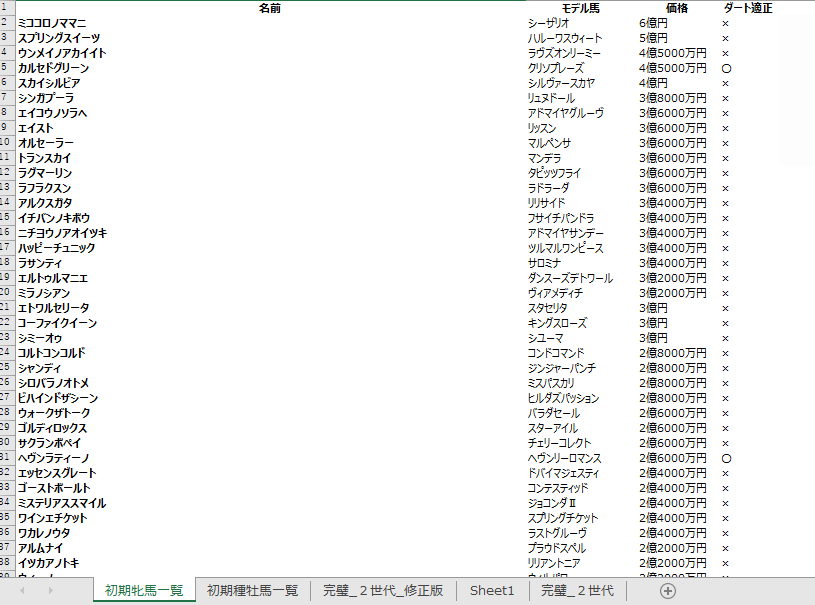
Task: Select the 初期牝馬一覧 sheet tab
Action: point(144,590)
